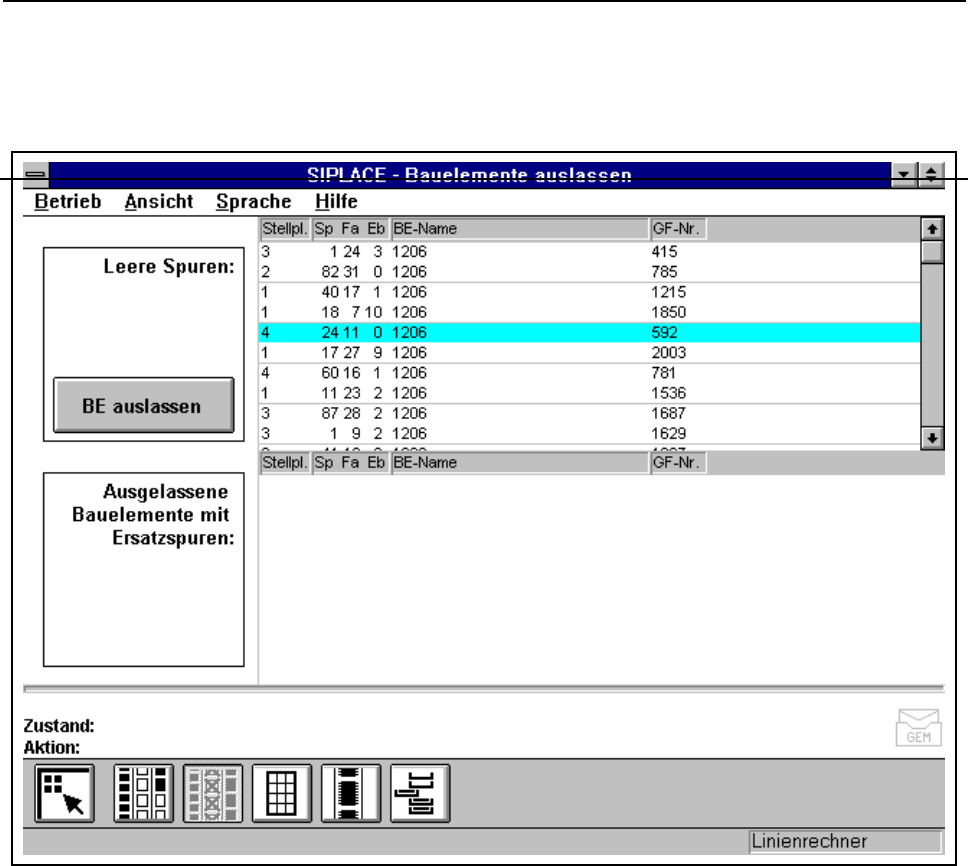Open the feeder tracks overview icon
Image resolution: width=968 pixels, height=866 pixels.
pyautogui.click(x=143, y=793)
